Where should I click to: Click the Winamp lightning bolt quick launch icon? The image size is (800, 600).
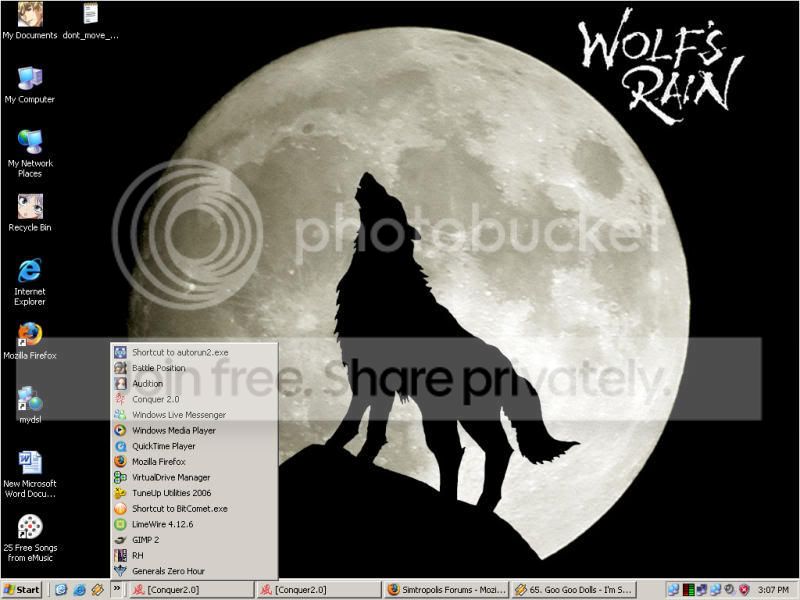coord(97,590)
